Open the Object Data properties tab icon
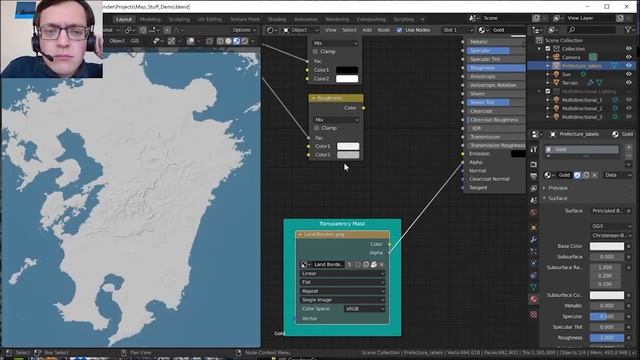Screen dimensions: 640x360 click(x=533, y=287)
